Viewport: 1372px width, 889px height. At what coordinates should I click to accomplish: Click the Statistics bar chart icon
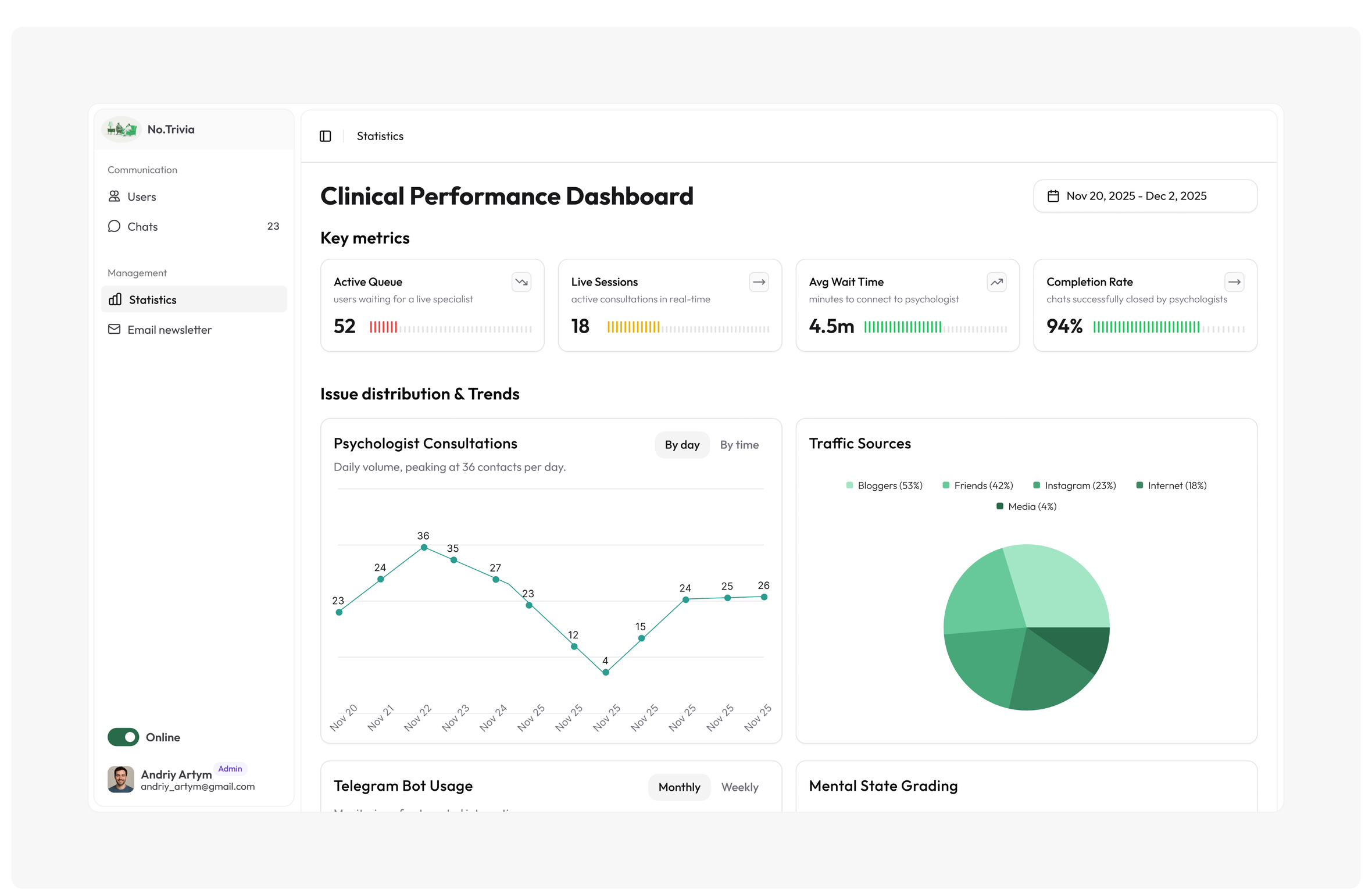coord(115,299)
